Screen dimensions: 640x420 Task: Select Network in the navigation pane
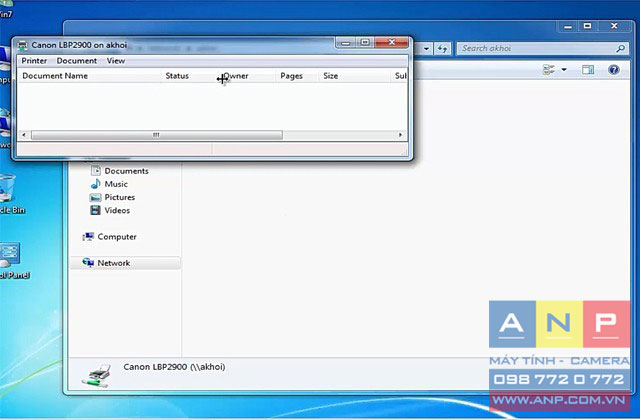[113, 263]
